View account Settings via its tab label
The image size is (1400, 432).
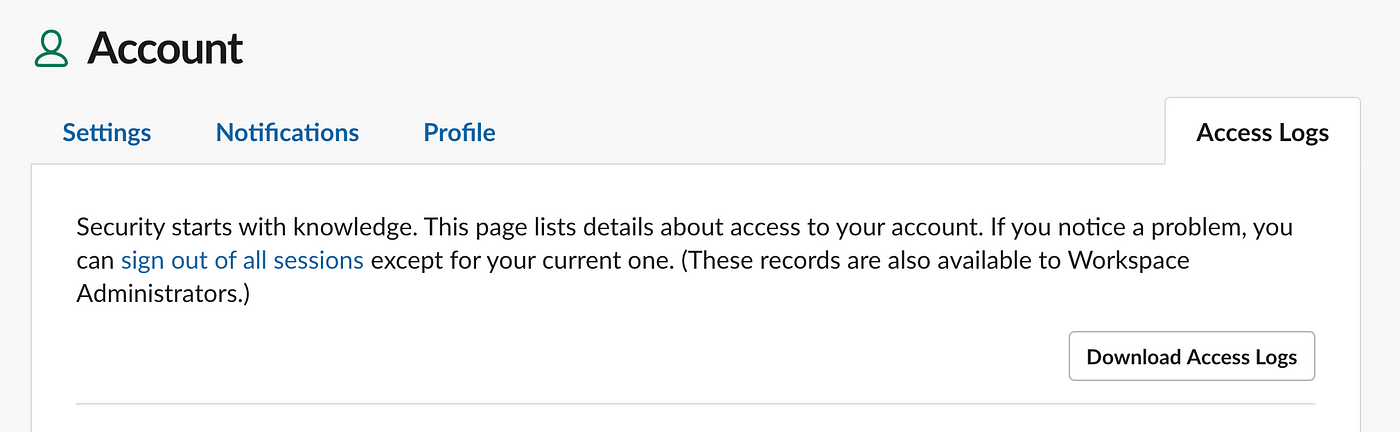pos(107,132)
